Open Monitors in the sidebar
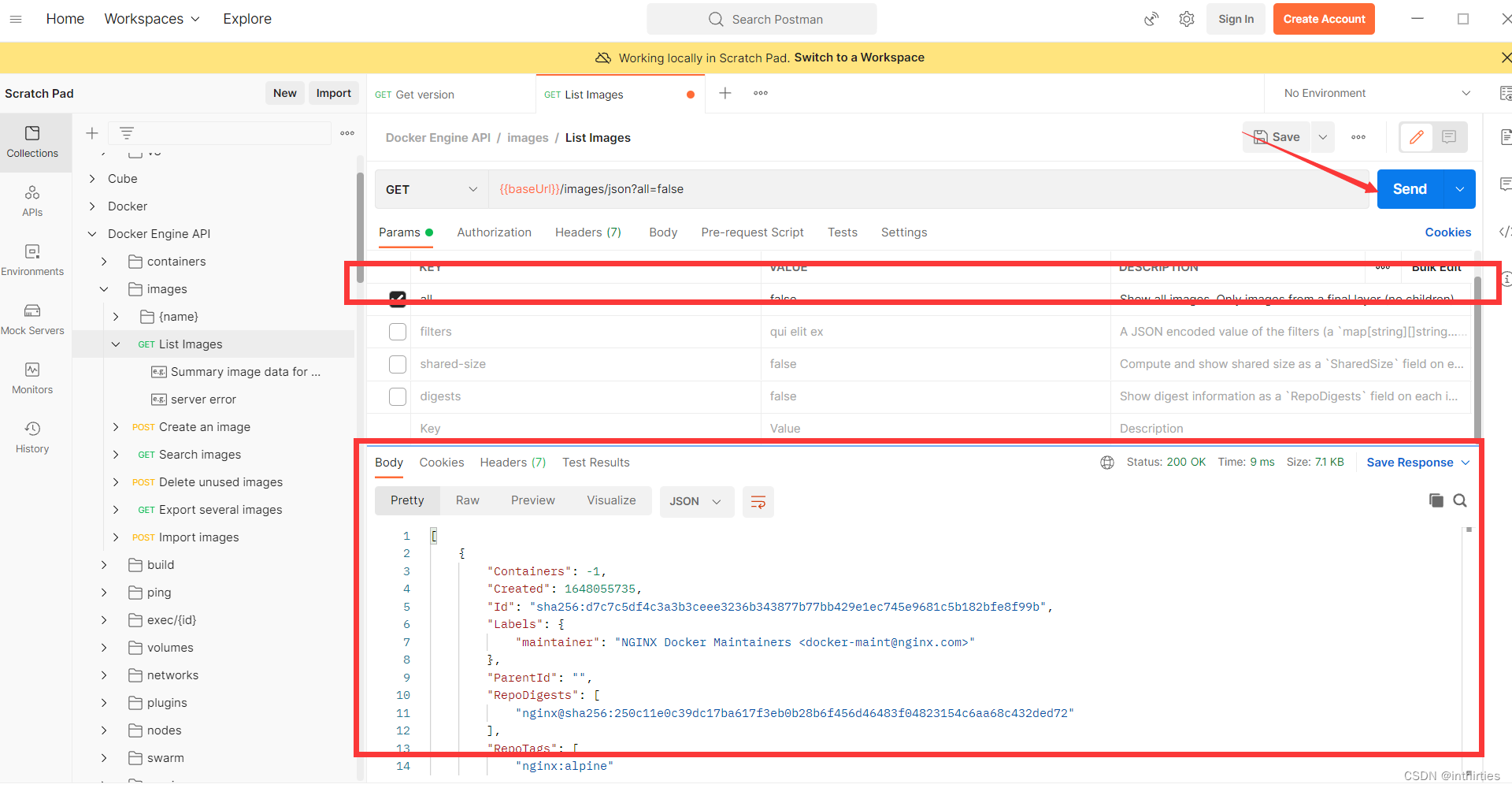 (x=32, y=378)
